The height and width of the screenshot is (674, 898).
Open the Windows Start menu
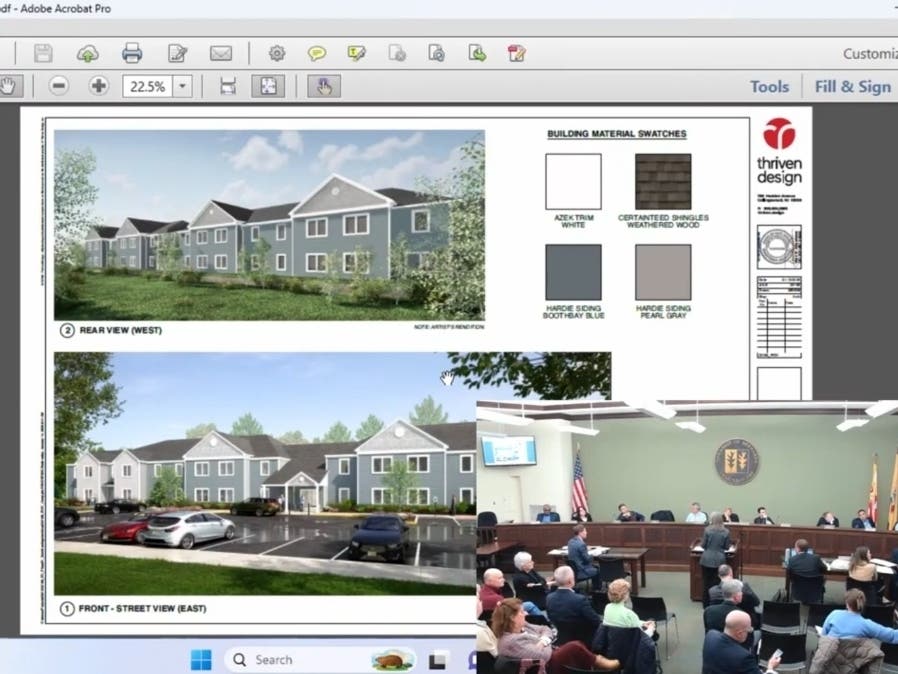coord(201,660)
